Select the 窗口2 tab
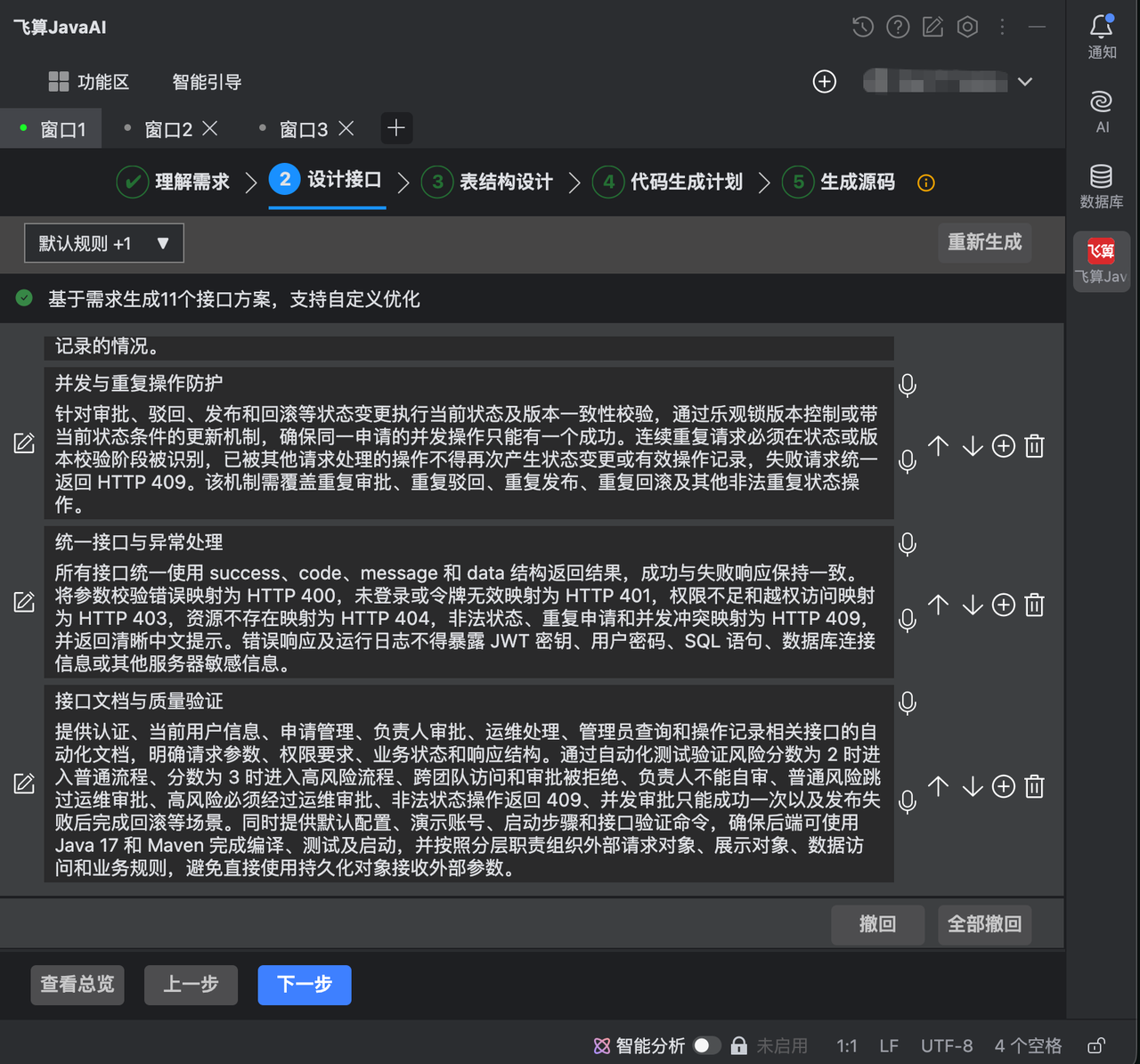 tap(168, 130)
